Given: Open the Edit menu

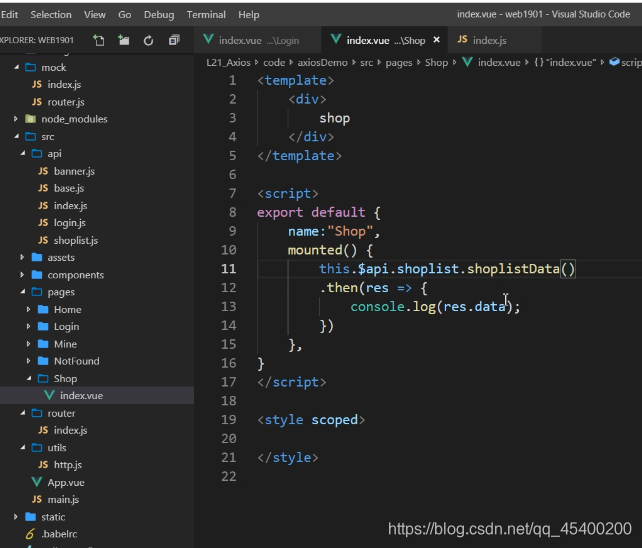Looking at the screenshot, I should [x=9, y=15].
